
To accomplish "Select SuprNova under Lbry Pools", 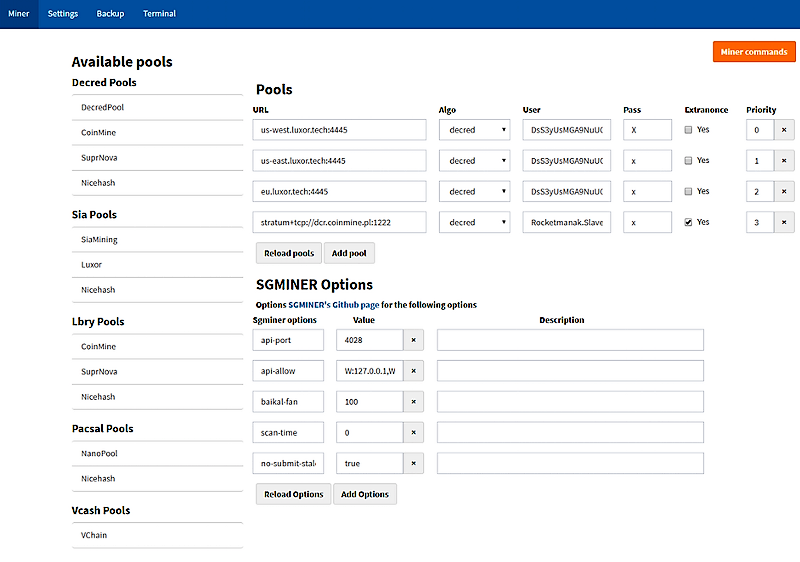I will click(x=157, y=372).
